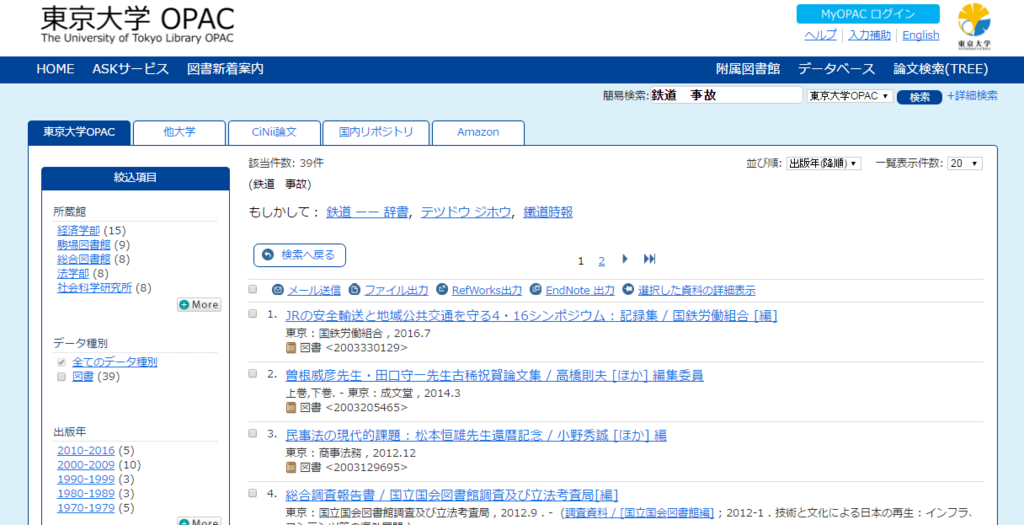Viewport: 1024px width, 525px height.
Task: Open the 入力補助 link
Action: (x=869, y=35)
